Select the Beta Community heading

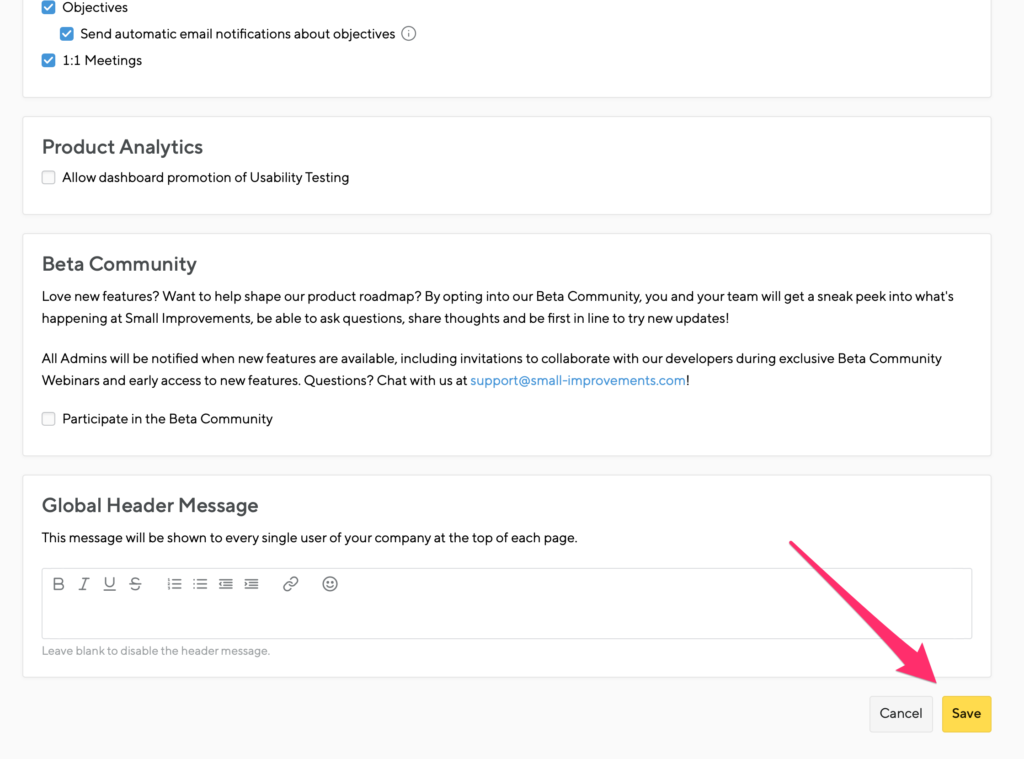click(x=120, y=264)
